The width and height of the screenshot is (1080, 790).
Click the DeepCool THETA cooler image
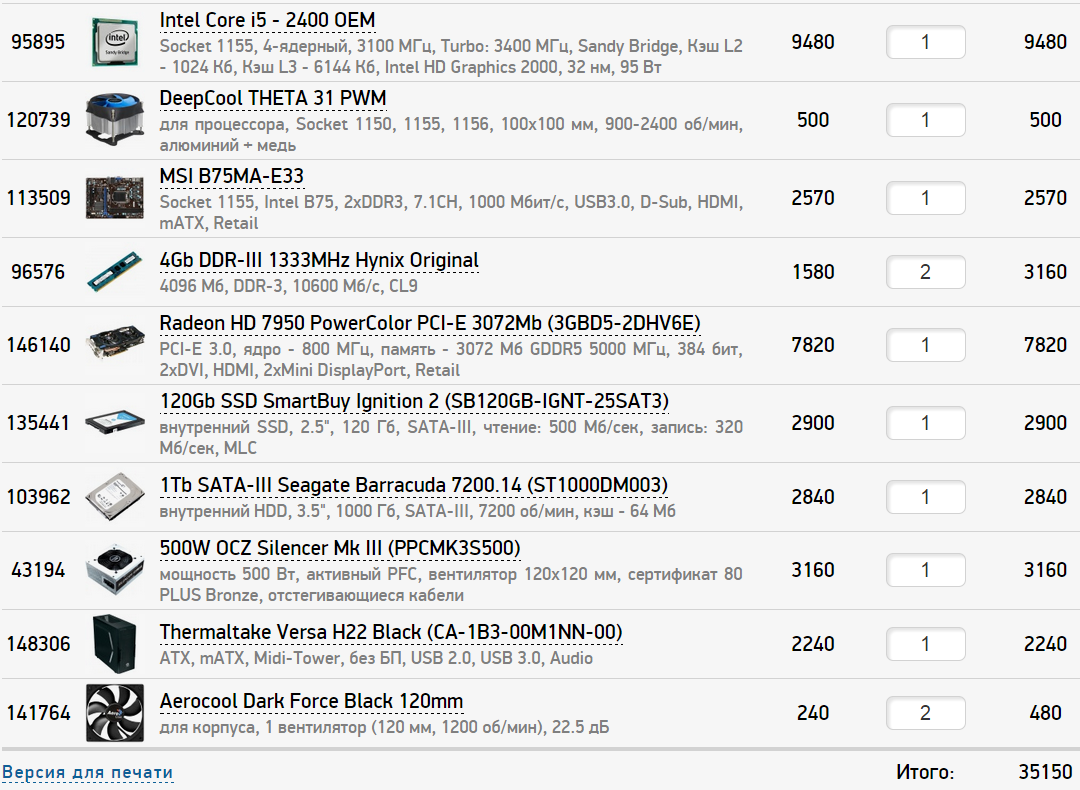(114, 120)
